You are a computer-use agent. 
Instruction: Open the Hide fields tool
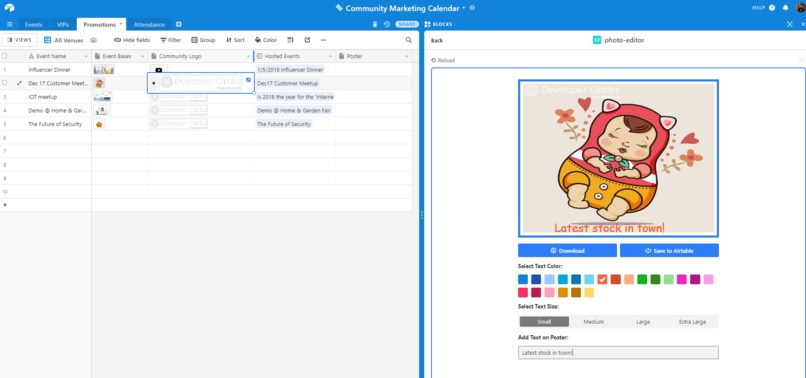point(132,40)
